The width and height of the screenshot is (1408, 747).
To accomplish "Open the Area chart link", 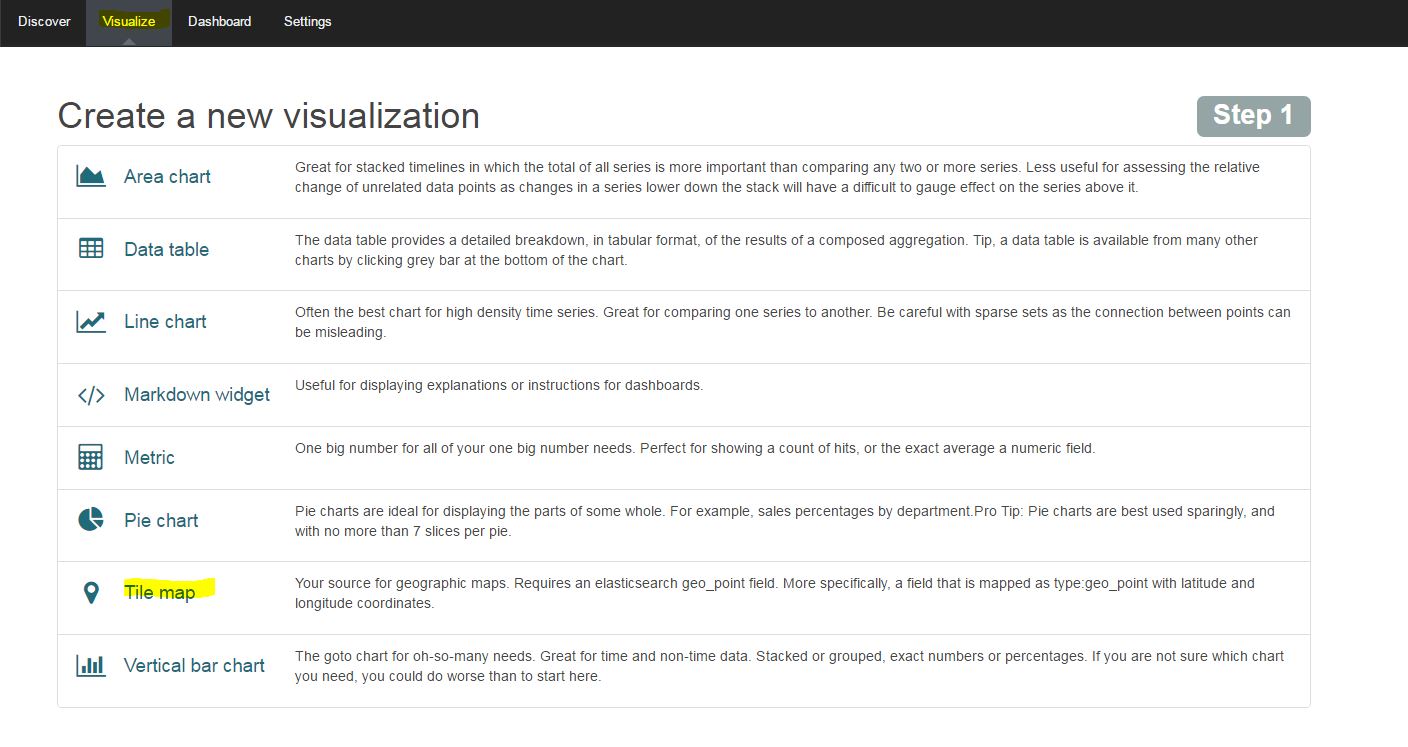I will click(x=167, y=177).
